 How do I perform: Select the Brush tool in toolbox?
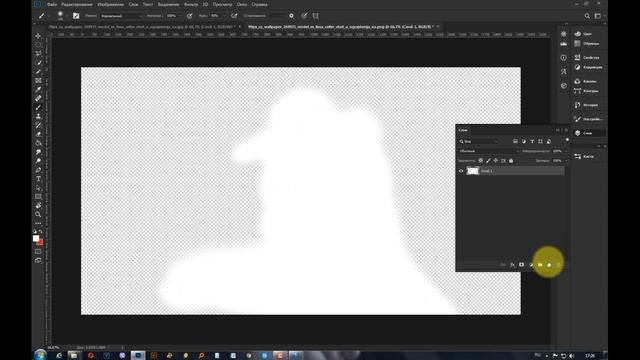38,107
